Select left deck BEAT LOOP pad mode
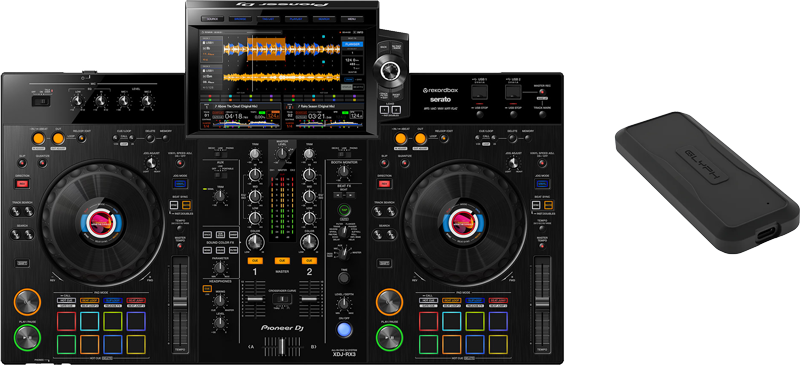Screen dimensions: 800x365 click(x=90, y=300)
